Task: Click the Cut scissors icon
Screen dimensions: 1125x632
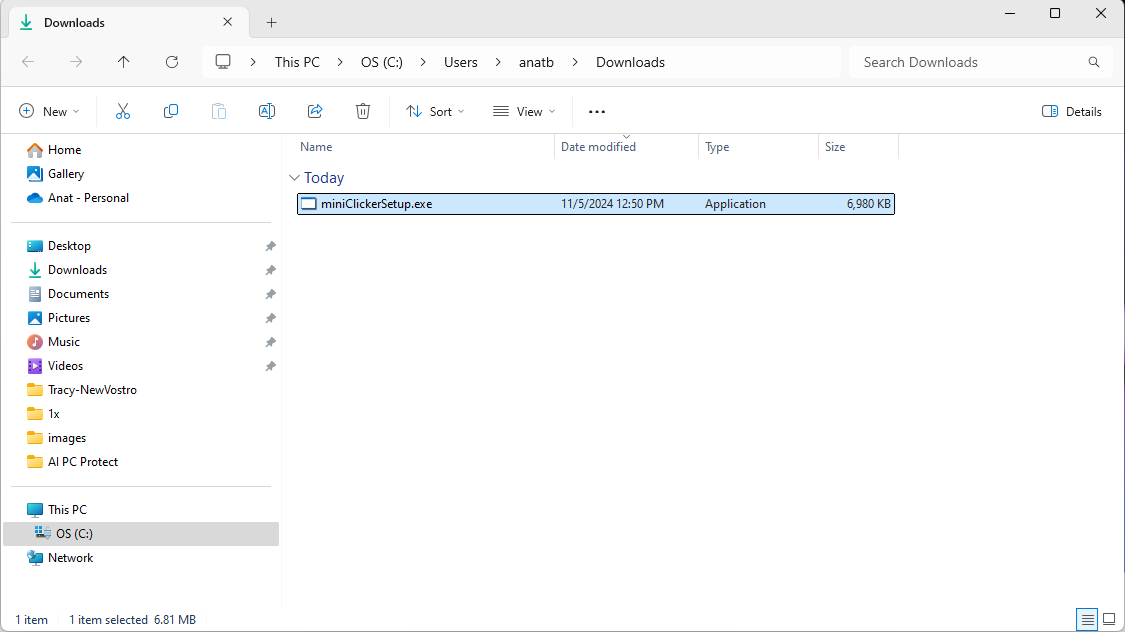Action: pos(123,111)
